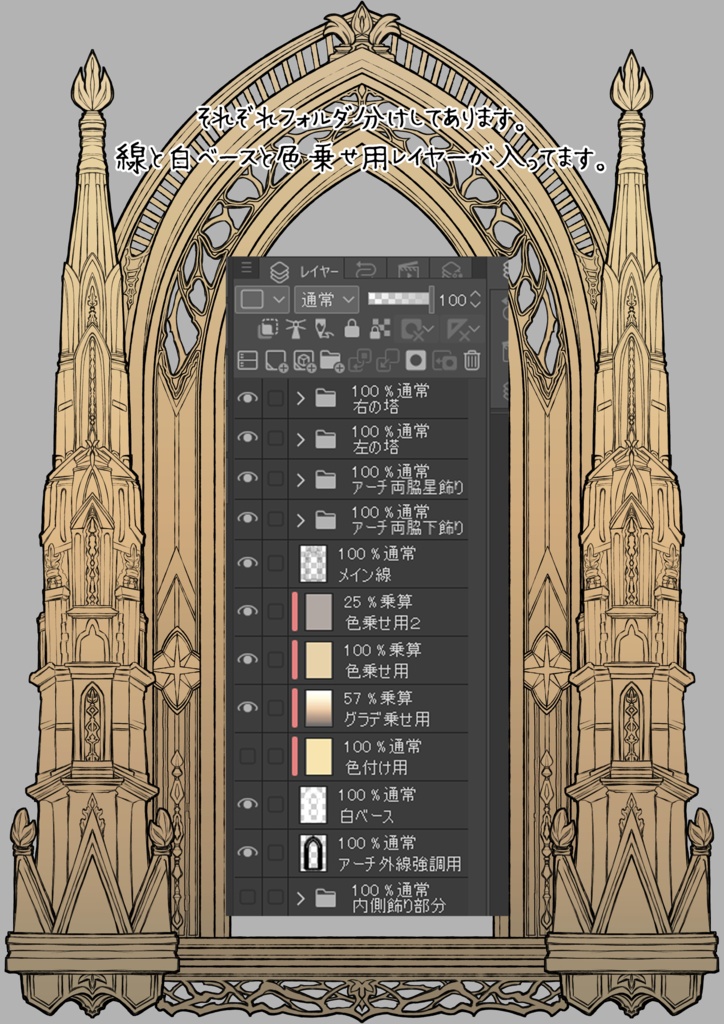The image size is (724, 1024).
Task: Open the 通常 blending mode dropdown
Action: tap(326, 300)
